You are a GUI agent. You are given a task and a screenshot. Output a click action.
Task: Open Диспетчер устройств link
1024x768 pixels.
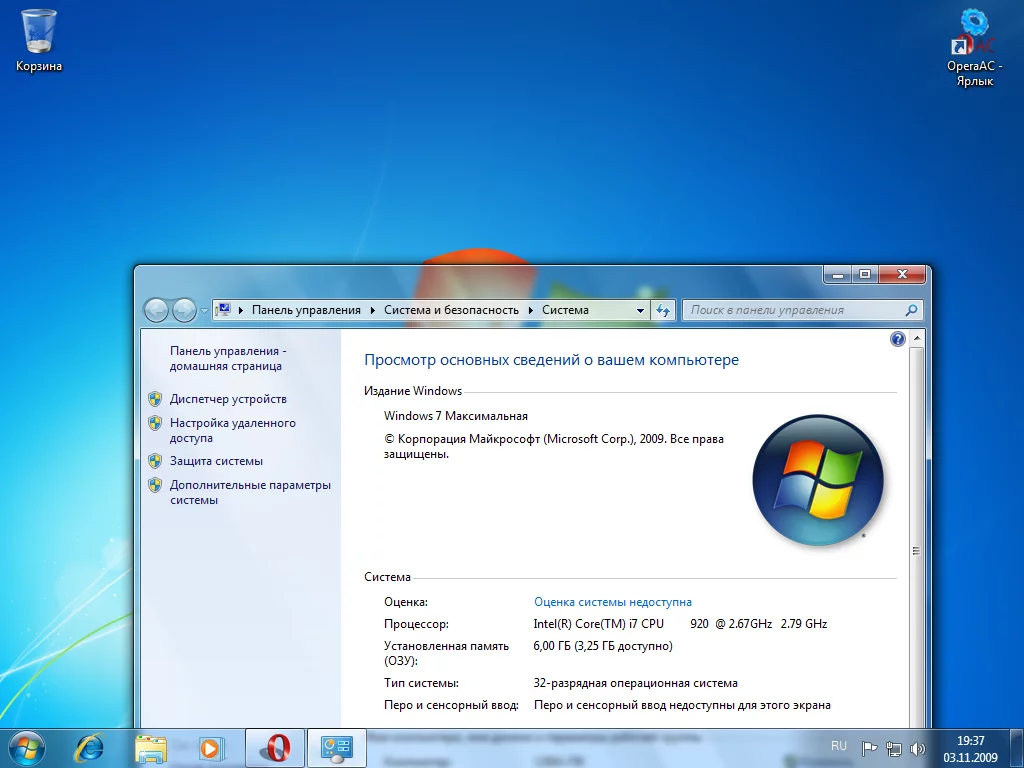coord(228,399)
